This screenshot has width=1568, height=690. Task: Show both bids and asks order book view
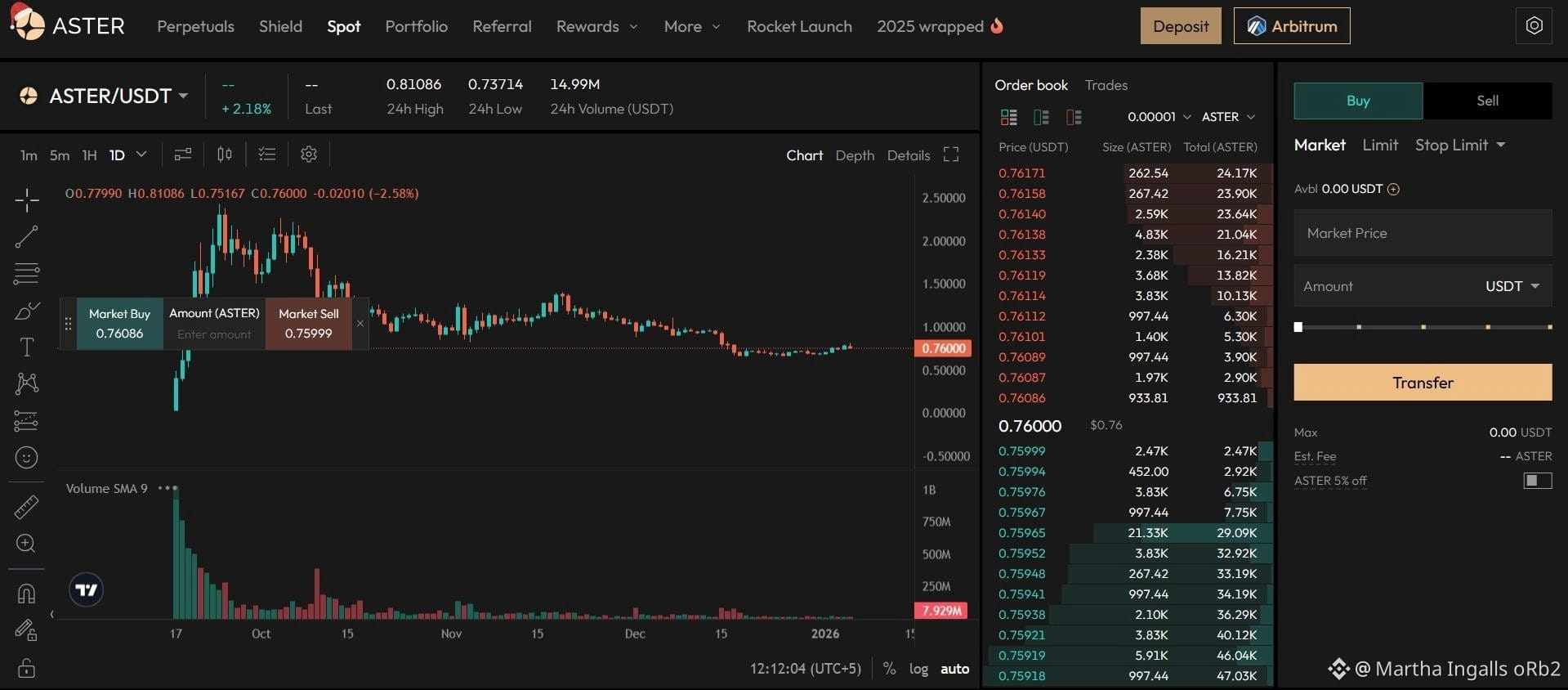(1009, 117)
